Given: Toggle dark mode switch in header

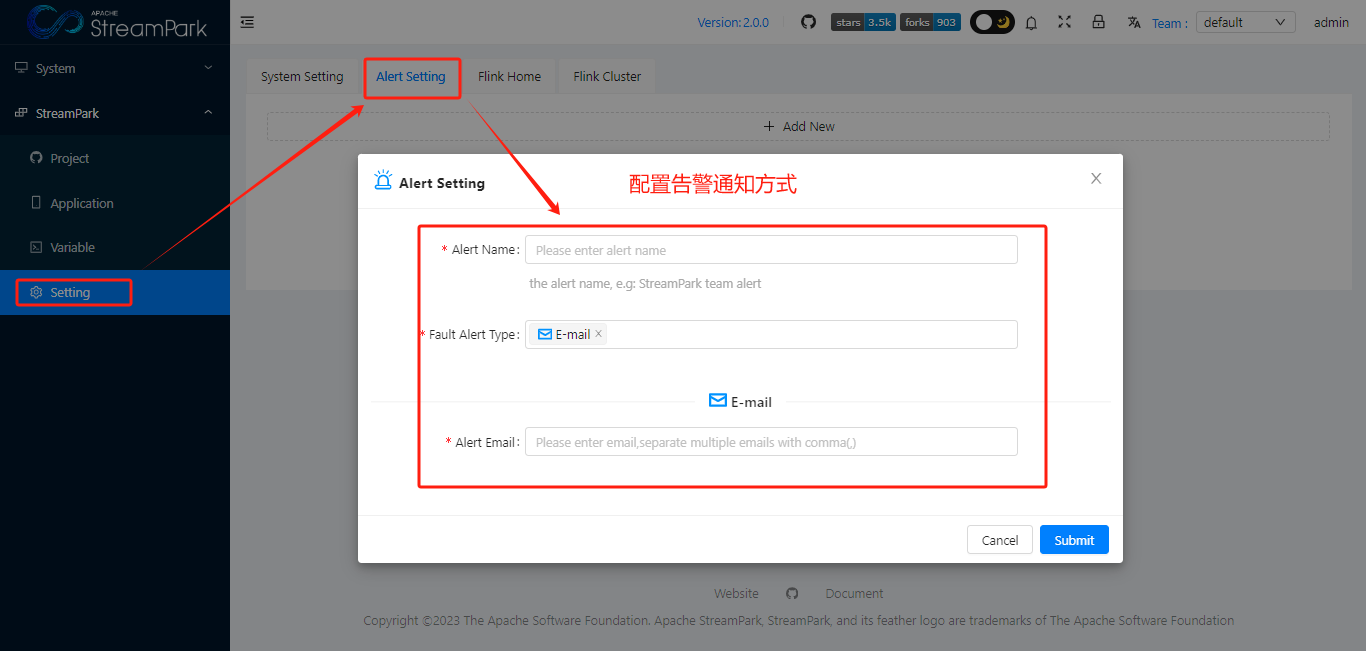Looking at the screenshot, I should [x=992, y=22].
